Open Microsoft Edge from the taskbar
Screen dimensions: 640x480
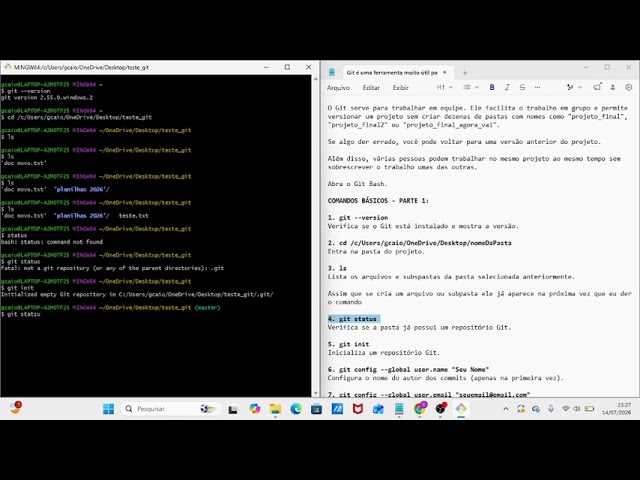pos(296,409)
